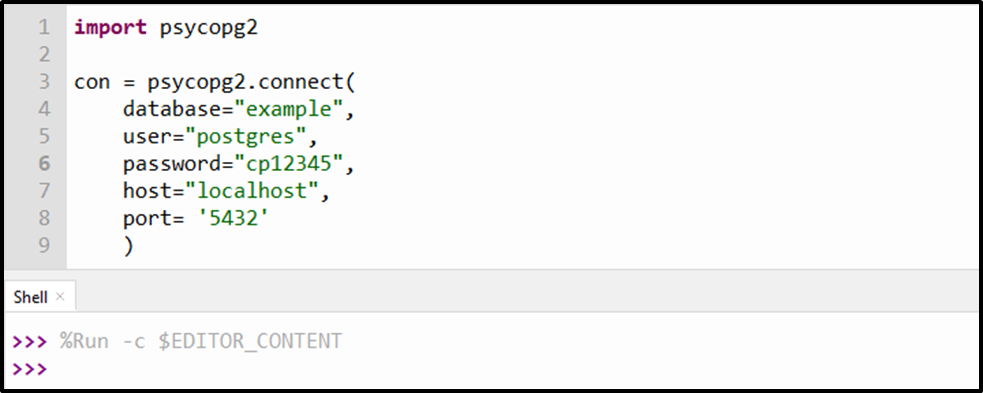
Task: Click the psycopg2.connect( call
Action: (x=251, y=82)
